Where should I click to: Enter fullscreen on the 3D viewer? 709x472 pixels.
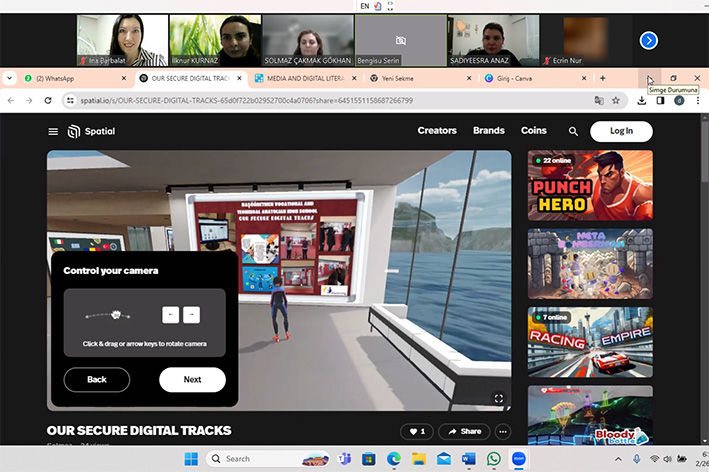coord(498,398)
